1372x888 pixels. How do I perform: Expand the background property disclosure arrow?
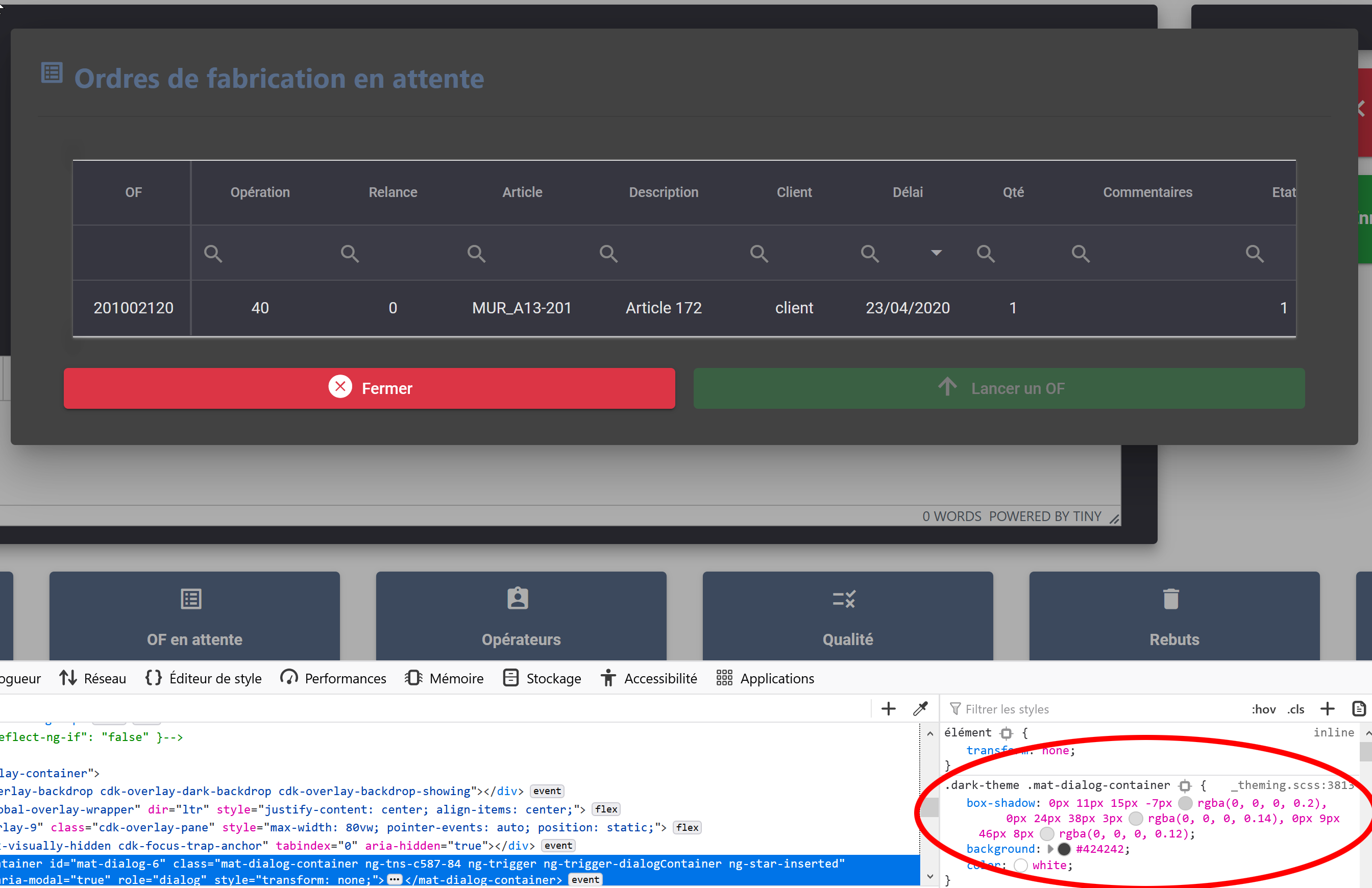[x=1050, y=849]
